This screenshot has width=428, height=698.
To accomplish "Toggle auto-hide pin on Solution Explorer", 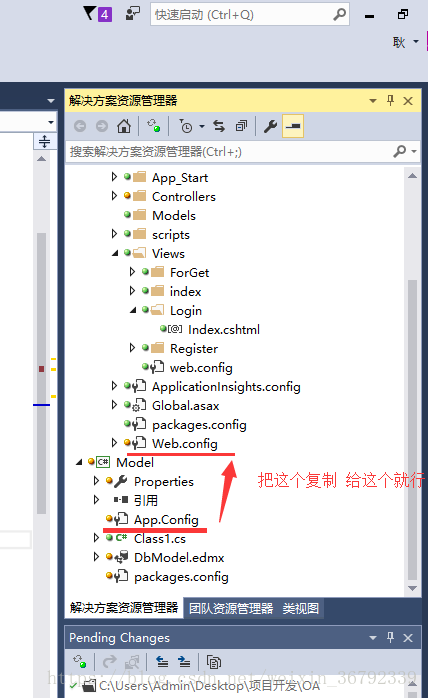I will [x=391, y=101].
